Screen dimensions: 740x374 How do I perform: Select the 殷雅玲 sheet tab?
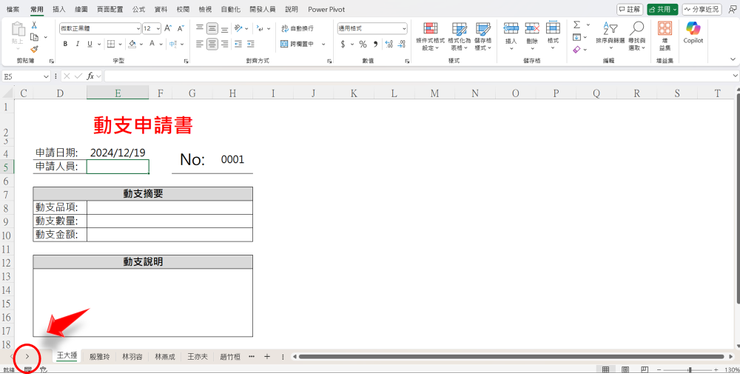pyautogui.click(x=100, y=357)
